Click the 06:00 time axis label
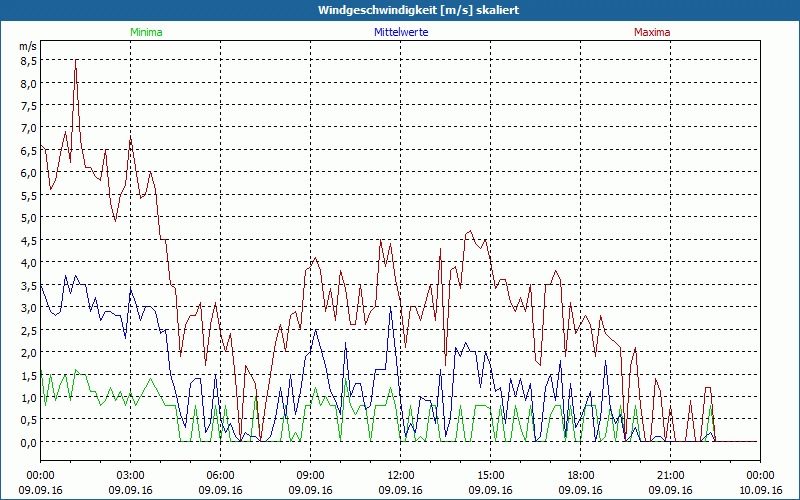This screenshot has width=800, height=500. coord(220,476)
